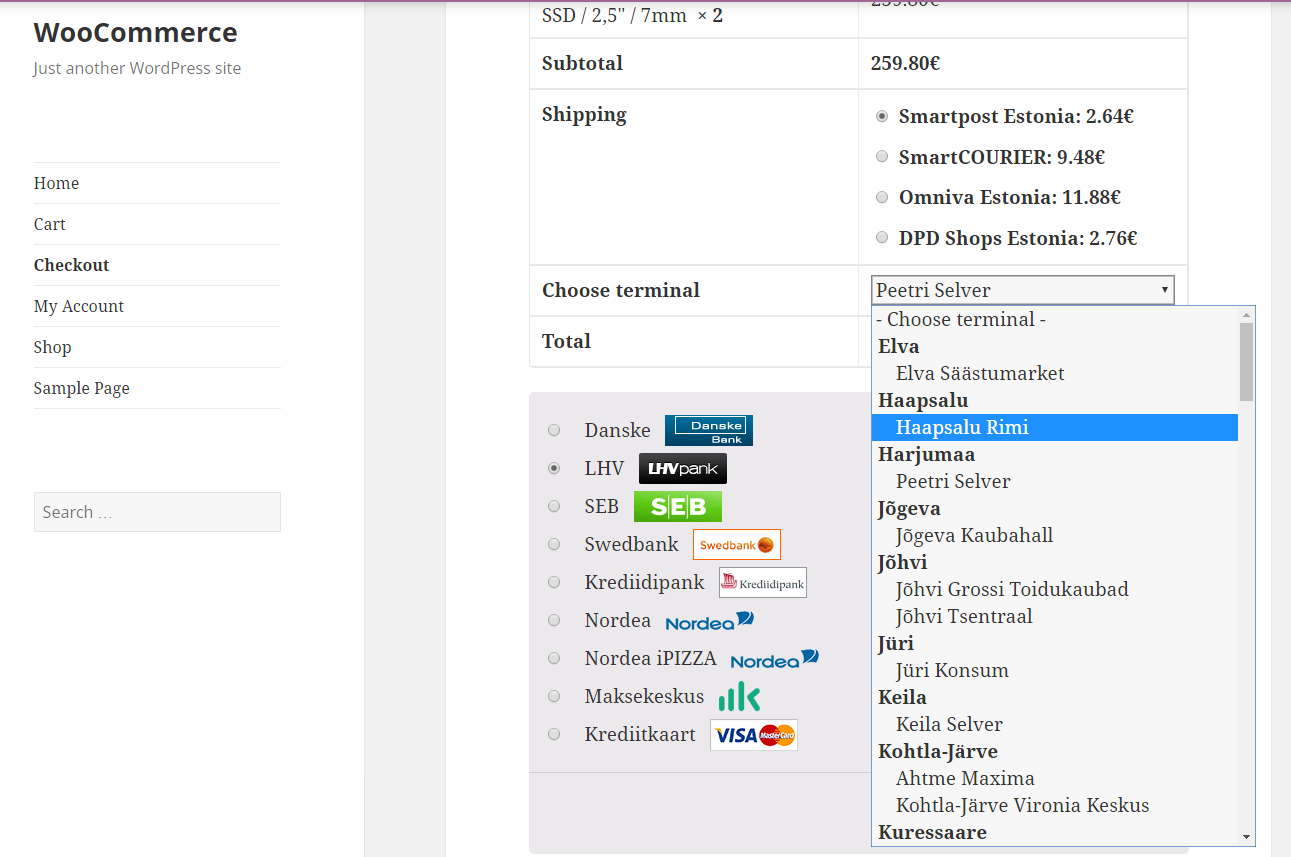Click the 'Total' row label
Image resolution: width=1291 pixels, height=857 pixels.
tap(566, 341)
